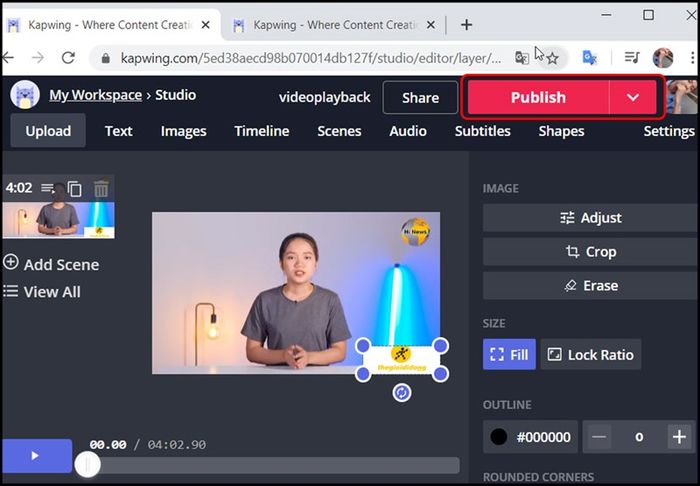Image resolution: width=700 pixels, height=486 pixels.
Task: Click the Studio breadcrumb text
Action: 175,95
